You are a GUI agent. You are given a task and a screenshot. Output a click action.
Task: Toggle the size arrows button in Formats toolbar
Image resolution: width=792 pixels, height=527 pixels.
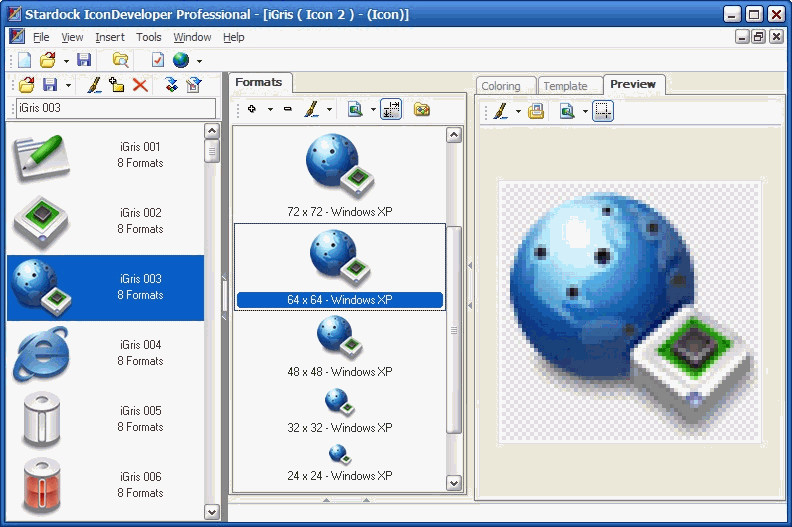click(x=391, y=109)
